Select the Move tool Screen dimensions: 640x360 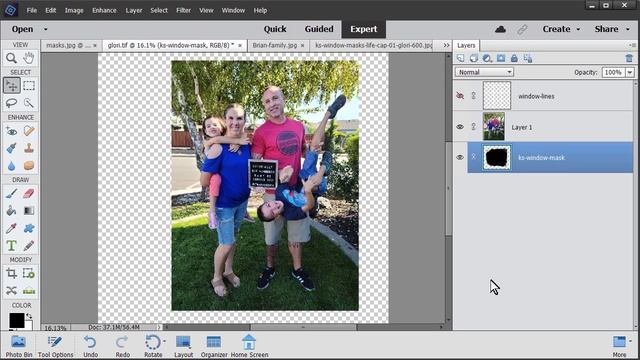11,85
